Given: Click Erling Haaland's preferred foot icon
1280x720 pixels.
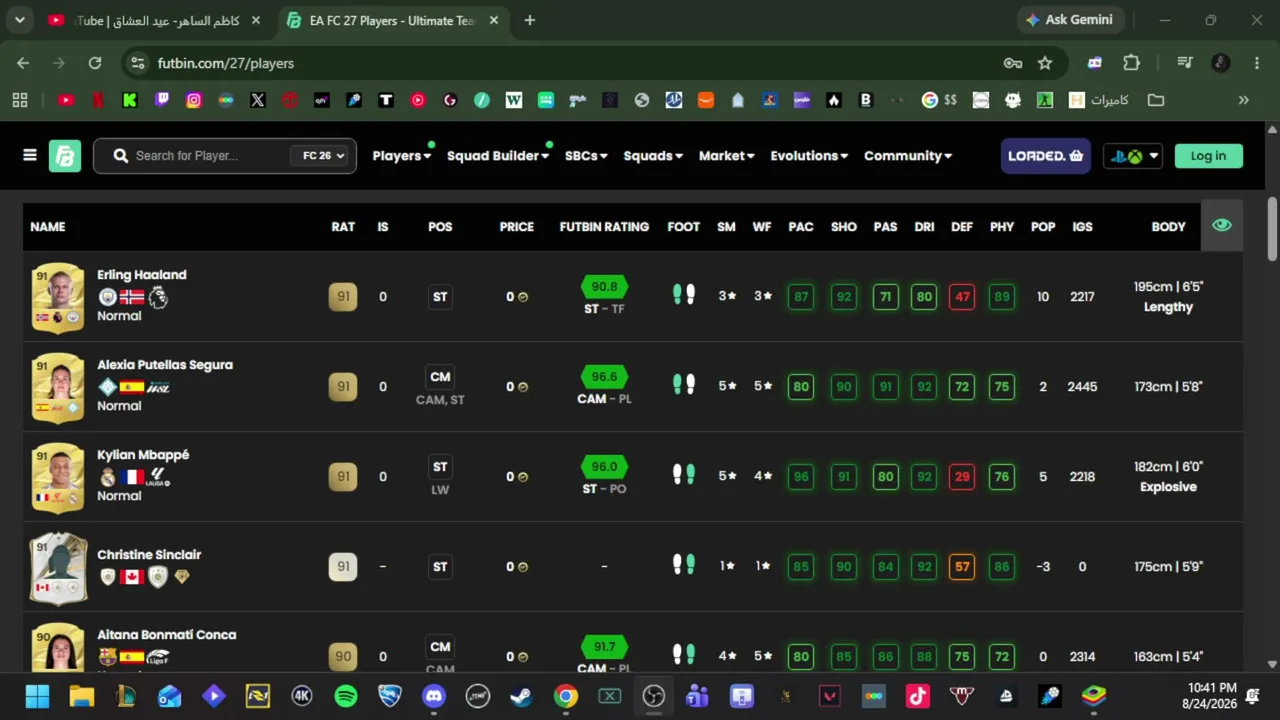Looking at the screenshot, I should (684, 295).
